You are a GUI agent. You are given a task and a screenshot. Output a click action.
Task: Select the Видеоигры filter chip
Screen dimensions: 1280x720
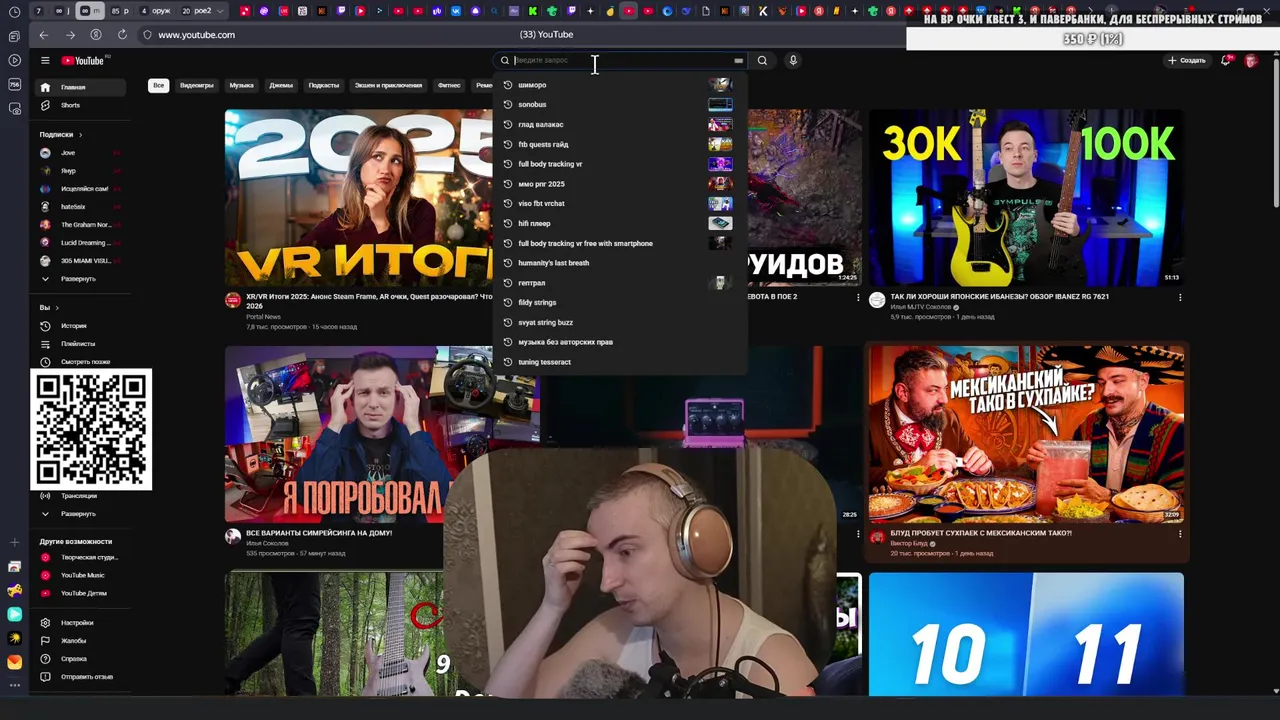[x=197, y=86]
